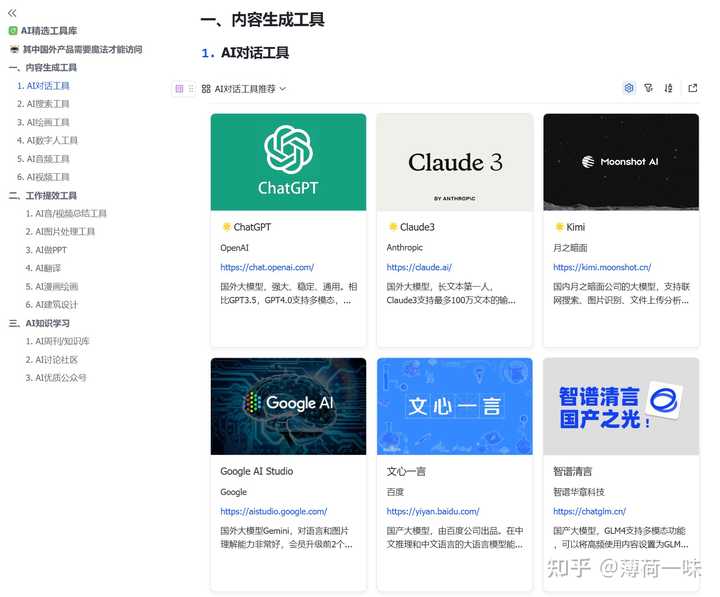Open the ChatGPT cover image

coord(288,162)
